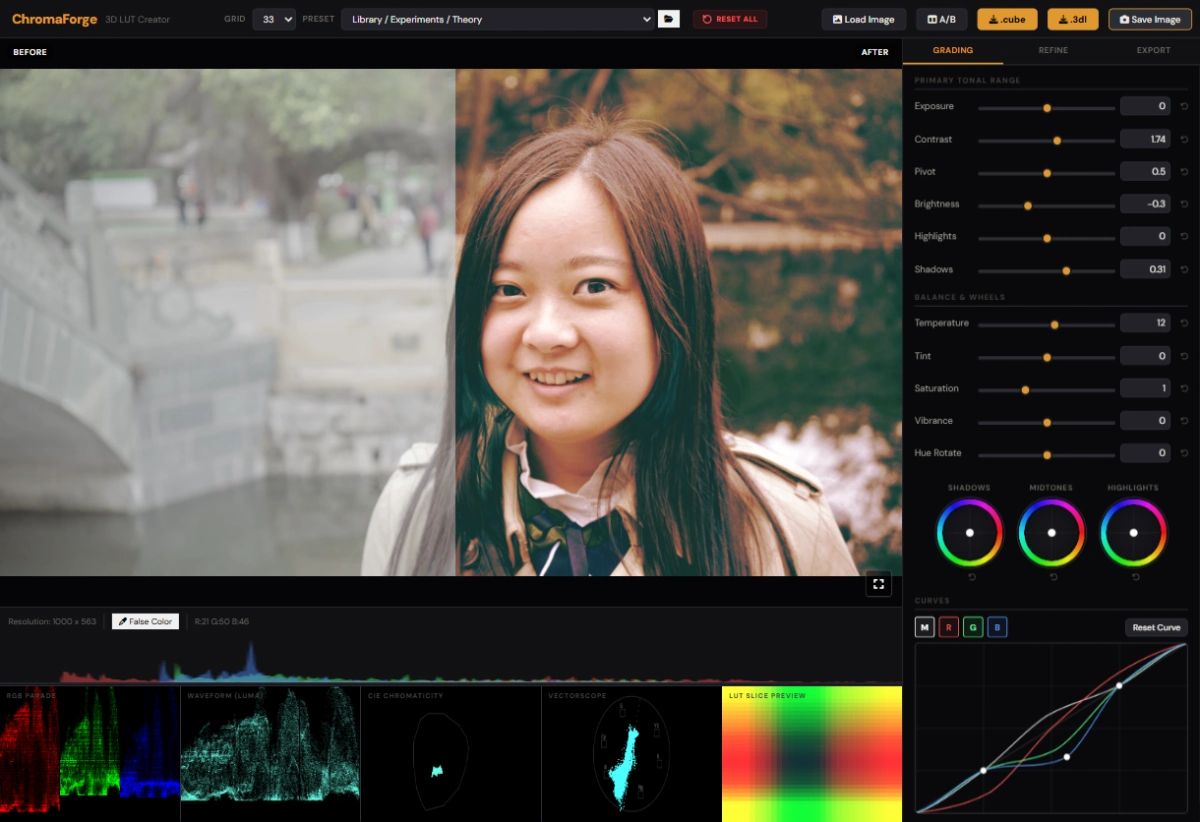Click the ChromaForge logo text
1200x822 pixels.
pos(53,19)
